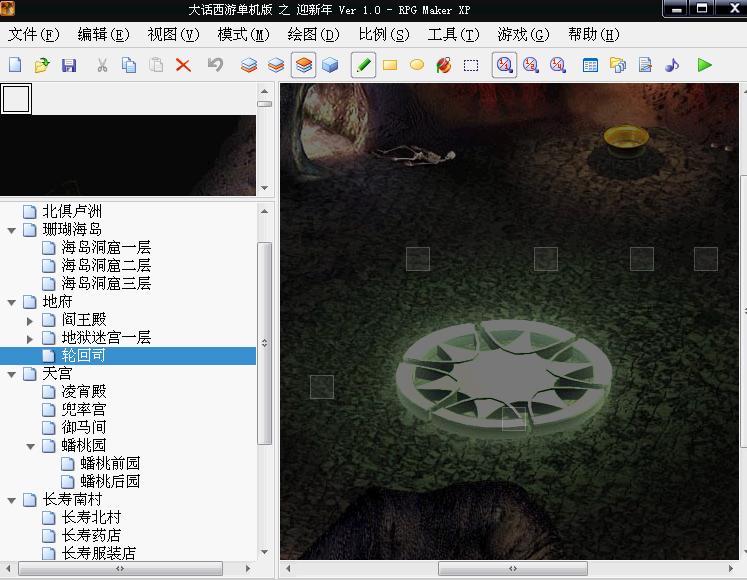Select layer 1 editing mode icon
The image size is (747, 580).
pyautogui.click(x=249, y=65)
